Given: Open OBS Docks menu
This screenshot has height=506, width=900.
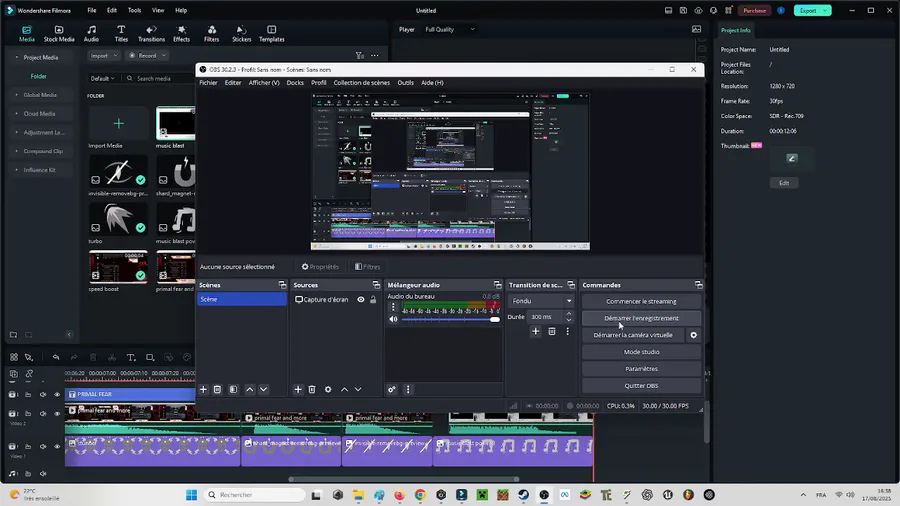Looking at the screenshot, I should coord(295,83).
